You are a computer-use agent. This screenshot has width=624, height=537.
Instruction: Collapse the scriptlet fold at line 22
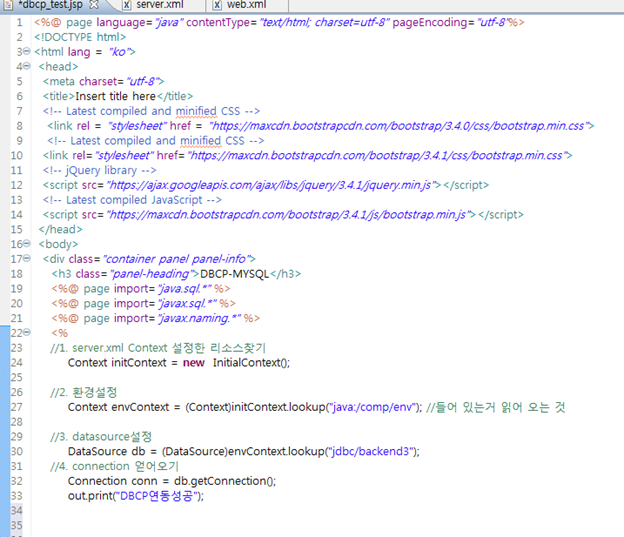(27, 332)
